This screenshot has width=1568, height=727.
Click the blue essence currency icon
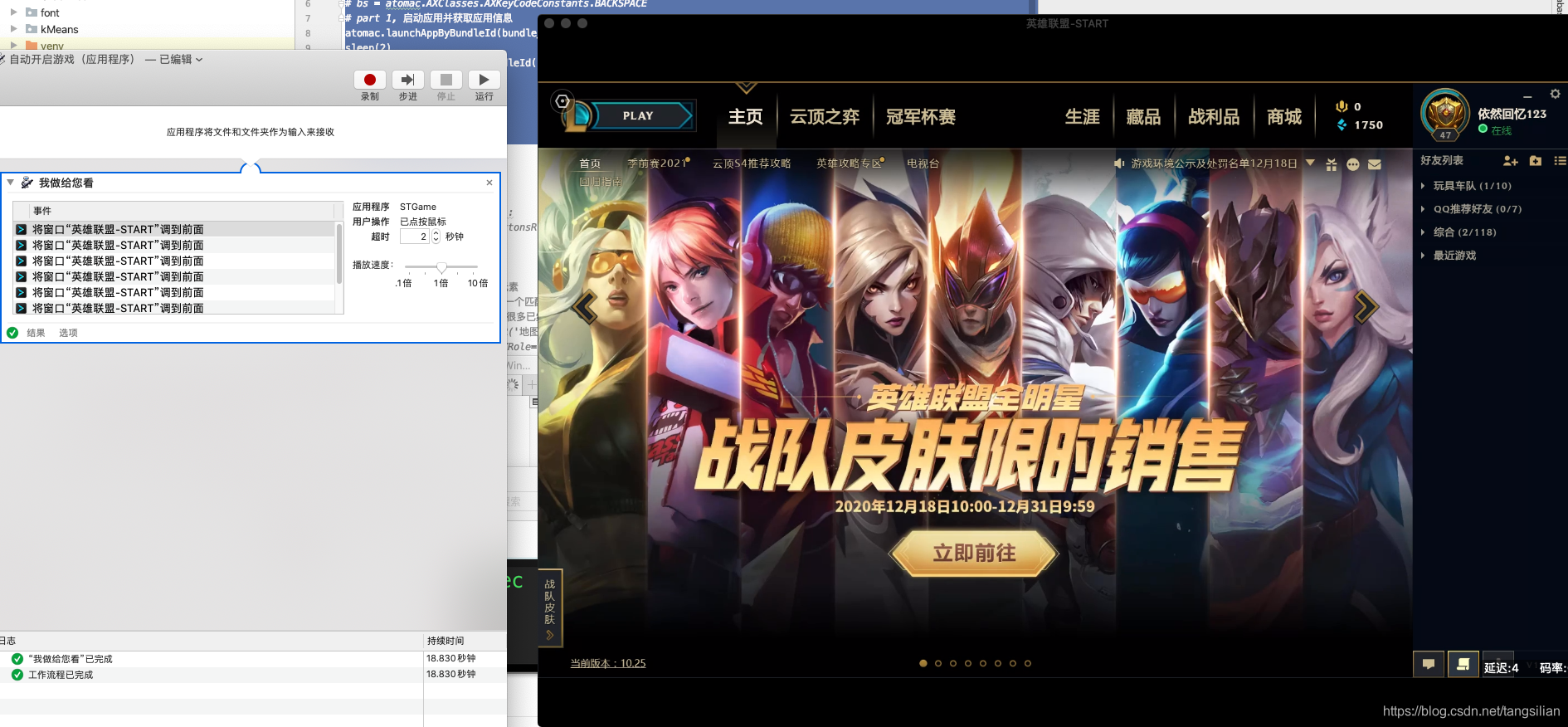1342,124
